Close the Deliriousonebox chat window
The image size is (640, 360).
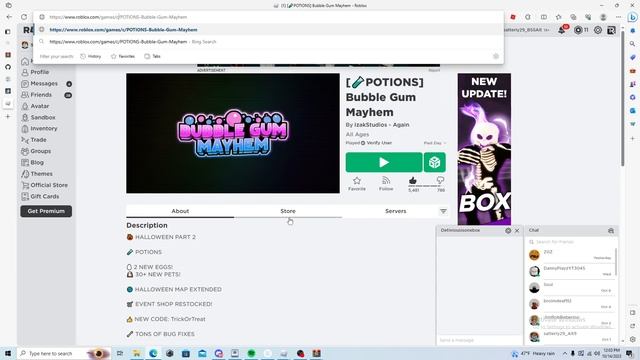click(x=517, y=231)
